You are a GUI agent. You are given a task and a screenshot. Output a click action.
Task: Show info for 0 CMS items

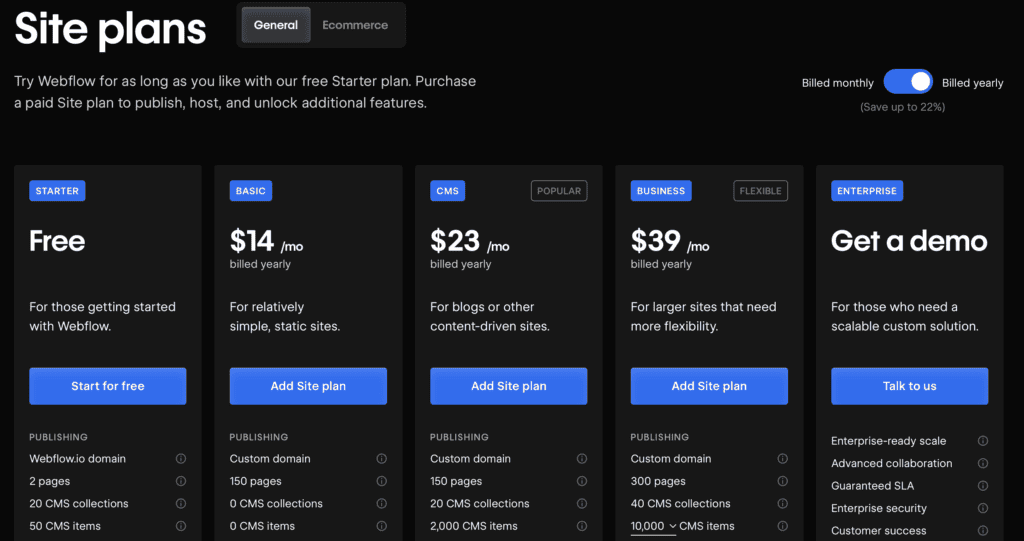click(x=381, y=526)
